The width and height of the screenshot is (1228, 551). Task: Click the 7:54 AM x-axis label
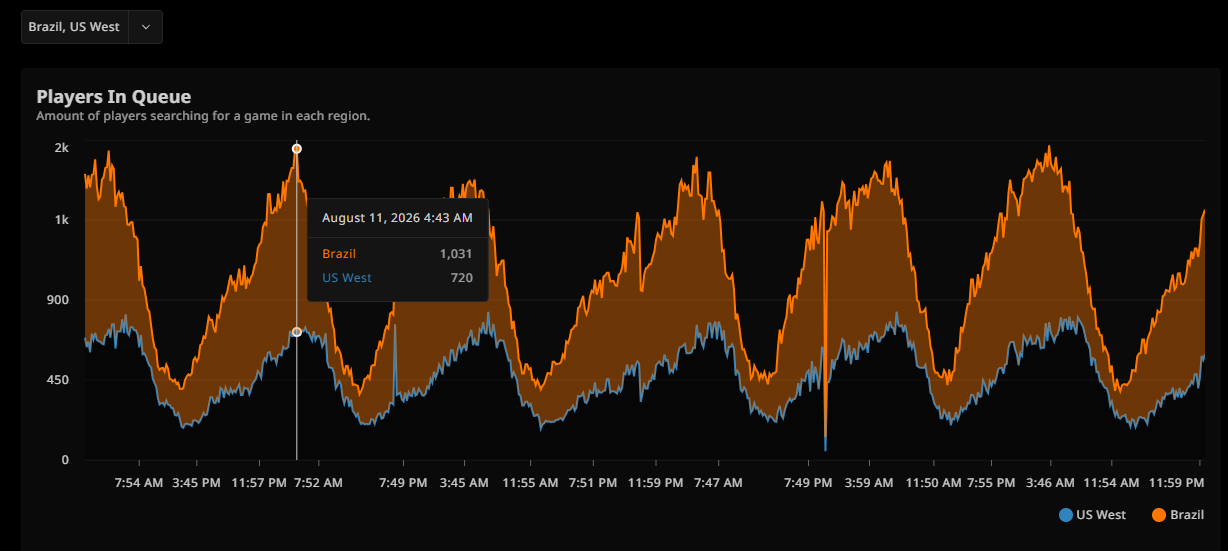tap(138, 483)
